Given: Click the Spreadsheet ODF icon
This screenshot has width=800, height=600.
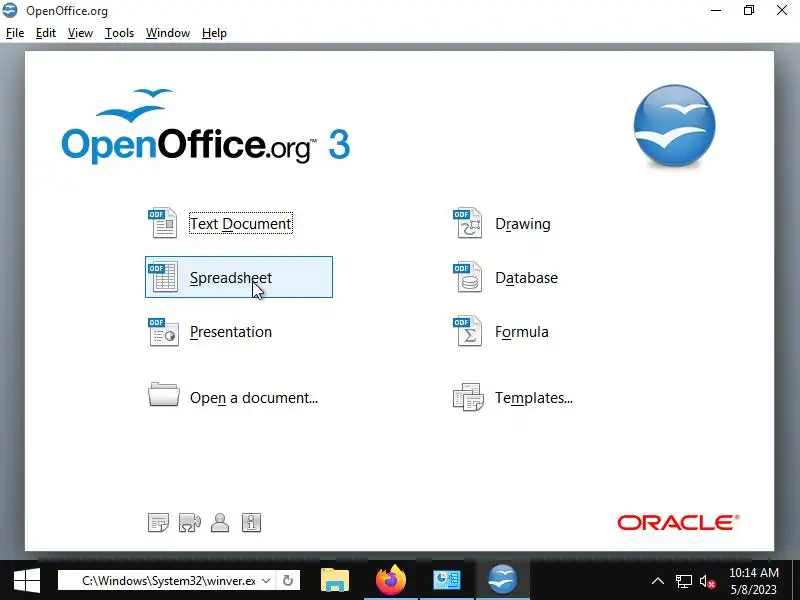Looking at the screenshot, I should click(x=163, y=277).
